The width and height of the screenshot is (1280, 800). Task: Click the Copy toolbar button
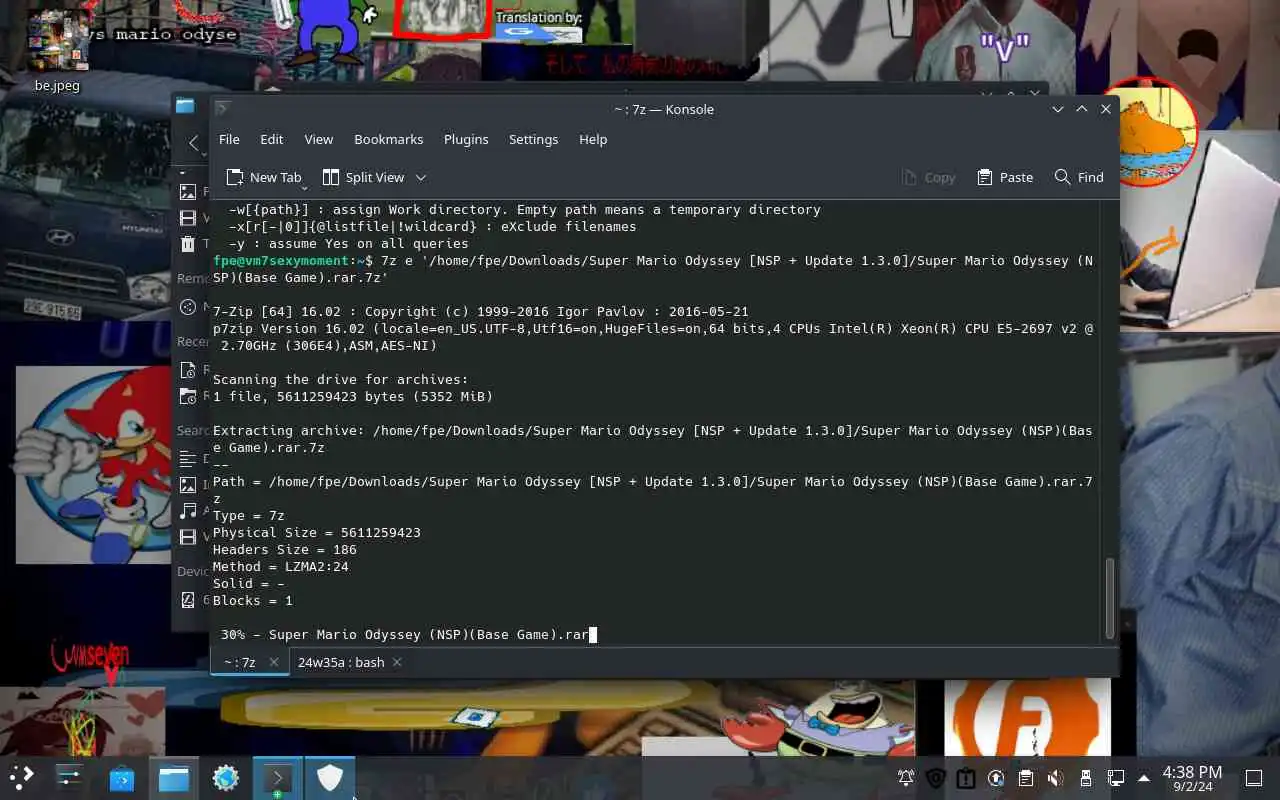point(928,177)
